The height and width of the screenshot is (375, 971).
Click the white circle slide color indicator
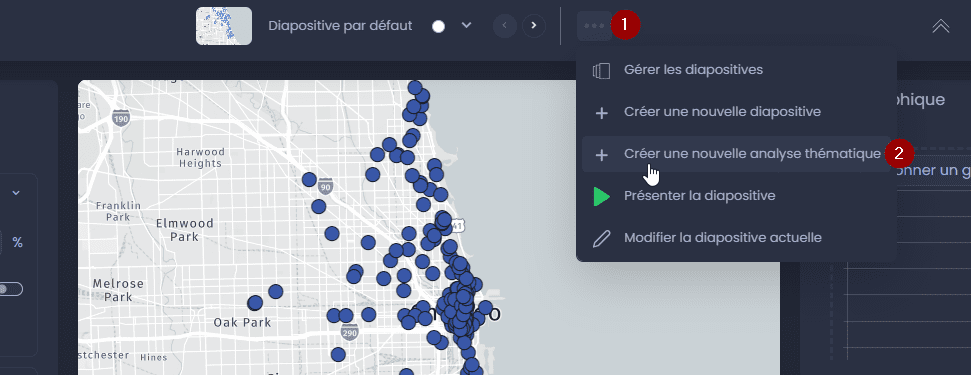438,27
